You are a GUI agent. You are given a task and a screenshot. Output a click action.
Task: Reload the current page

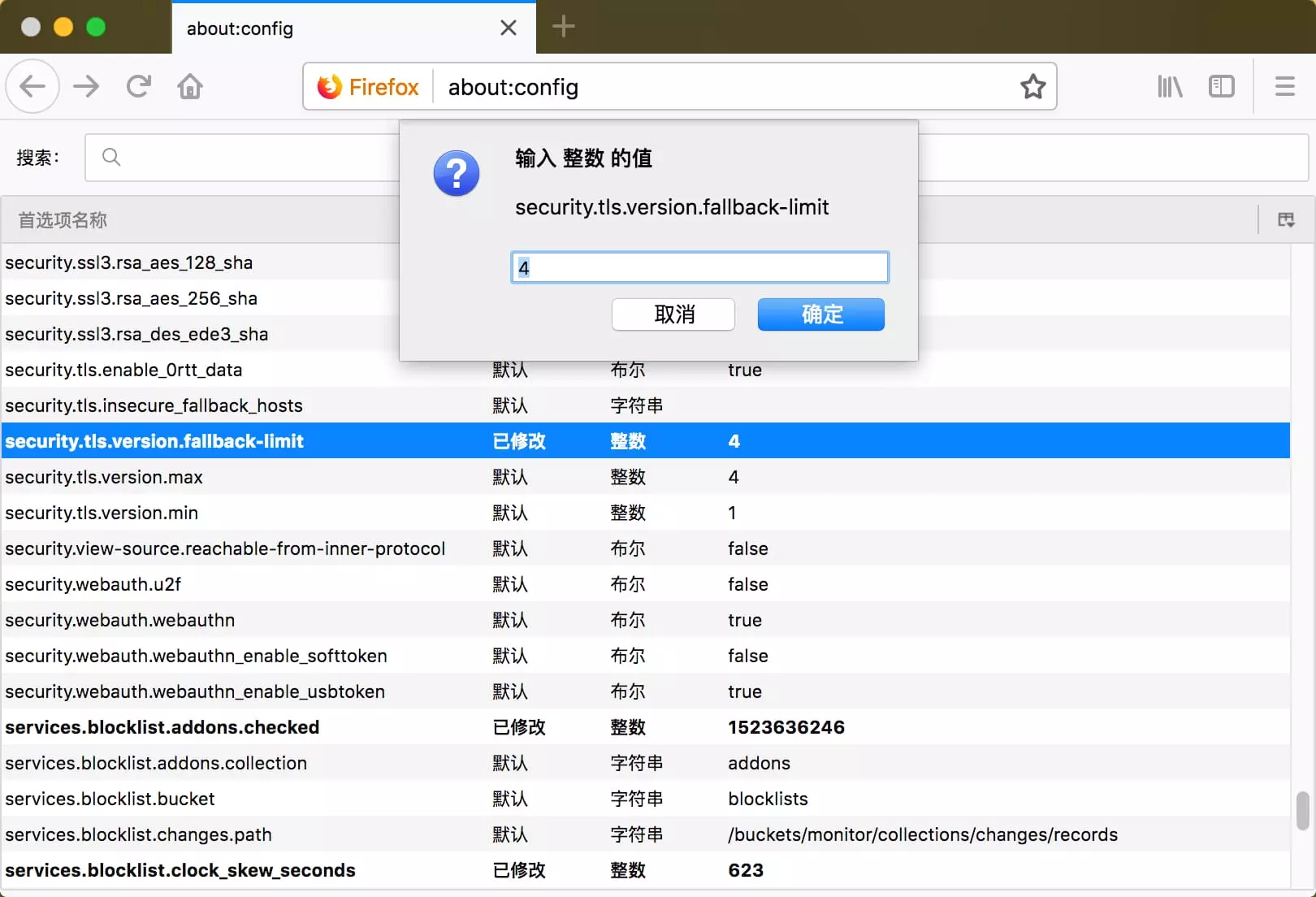pyautogui.click(x=139, y=86)
